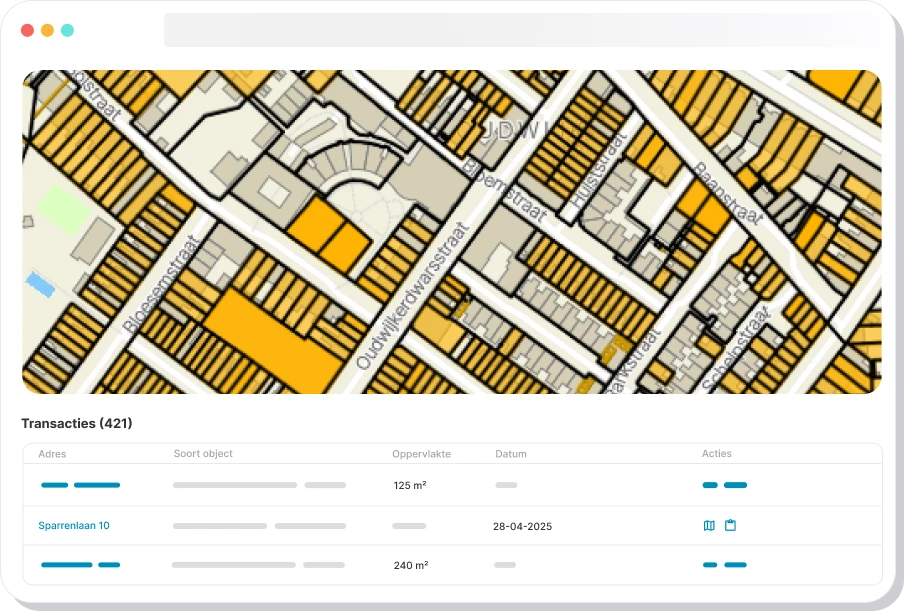Screen dimensions: 904x611
Task: Select the green park area on the map
Action: [61, 210]
